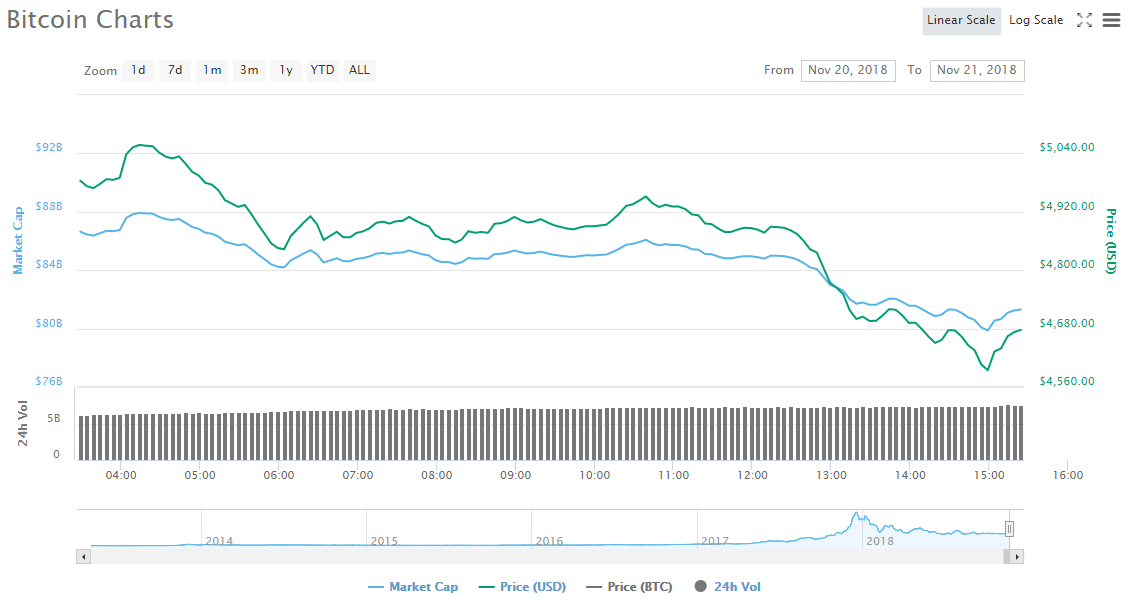The image size is (1140, 604).
Task: Toggle Price (BTC) series in legend
Action: 629,587
